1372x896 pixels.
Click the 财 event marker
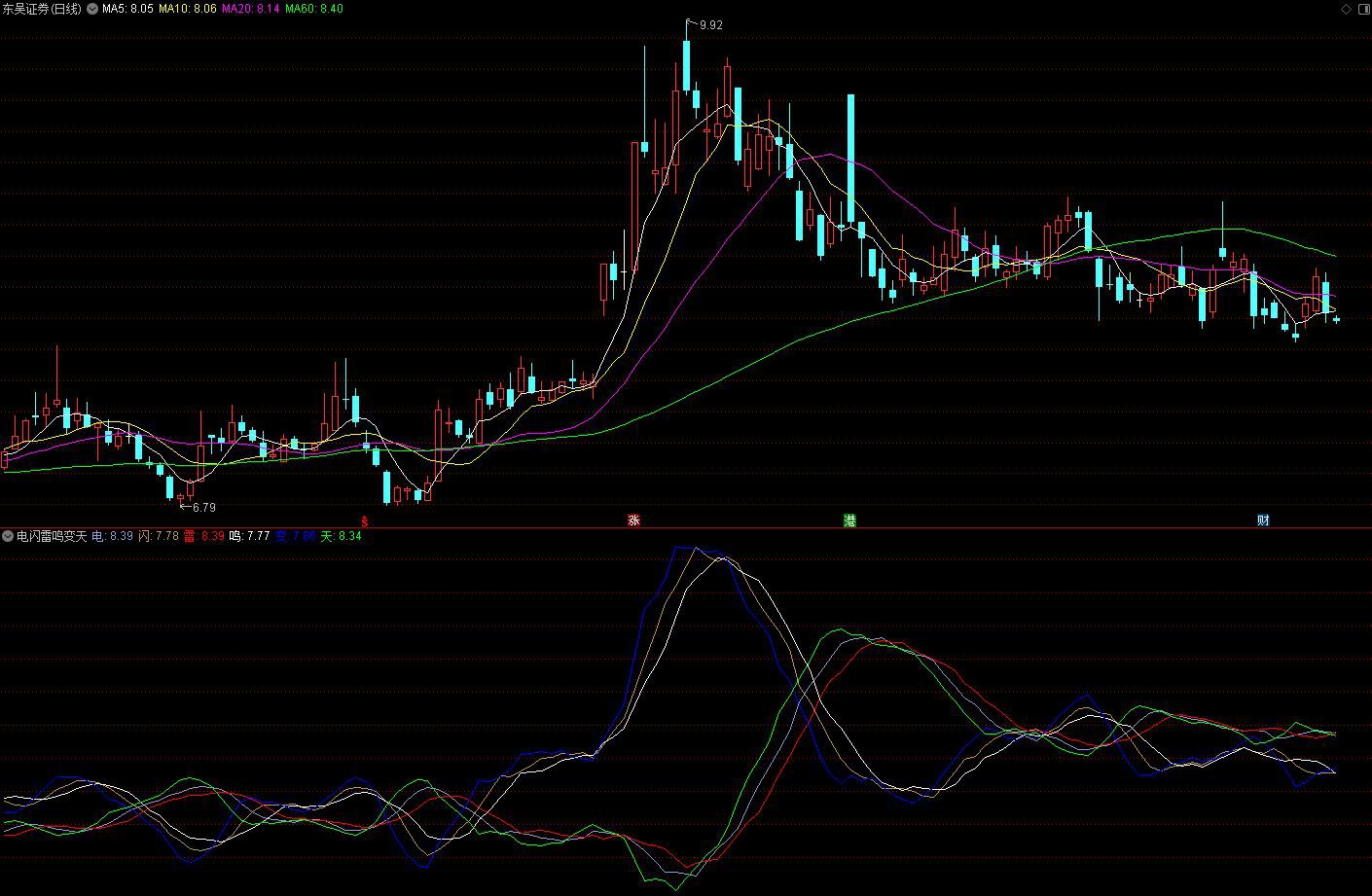pos(1263,520)
